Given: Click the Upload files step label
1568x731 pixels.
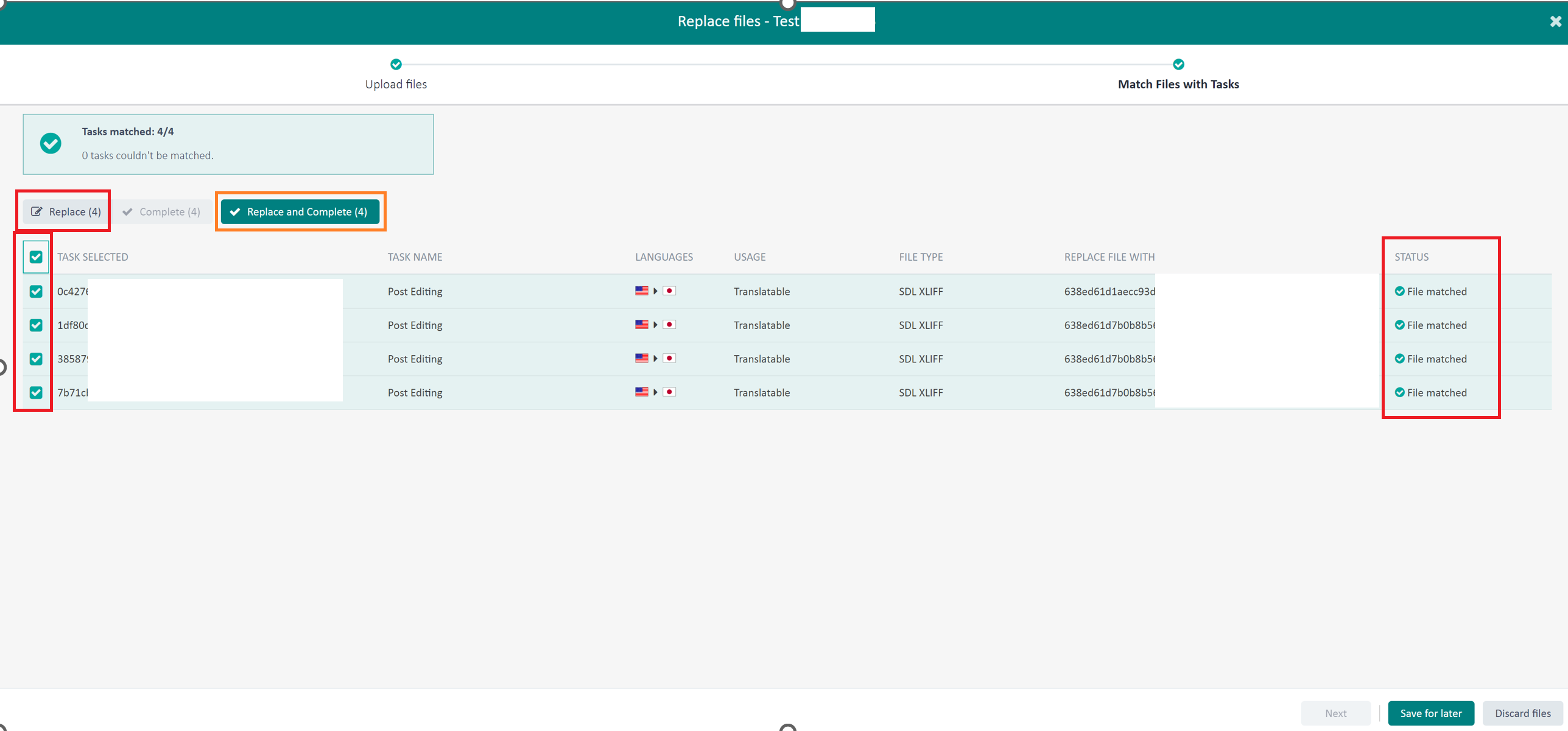Looking at the screenshot, I should coord(396,84).
